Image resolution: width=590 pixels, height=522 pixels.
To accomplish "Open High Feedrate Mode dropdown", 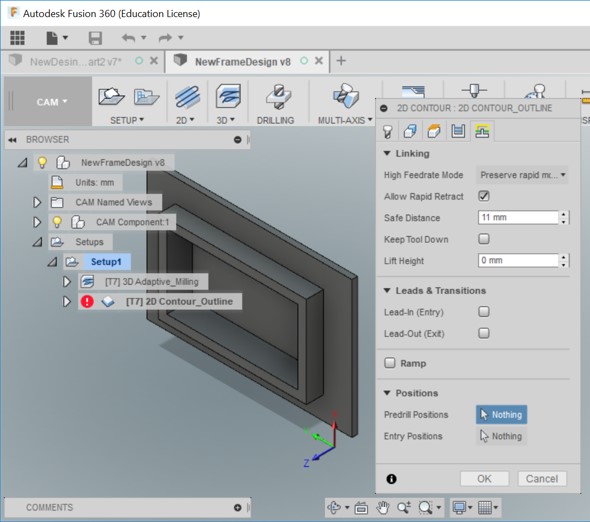I will click(523, 175).
